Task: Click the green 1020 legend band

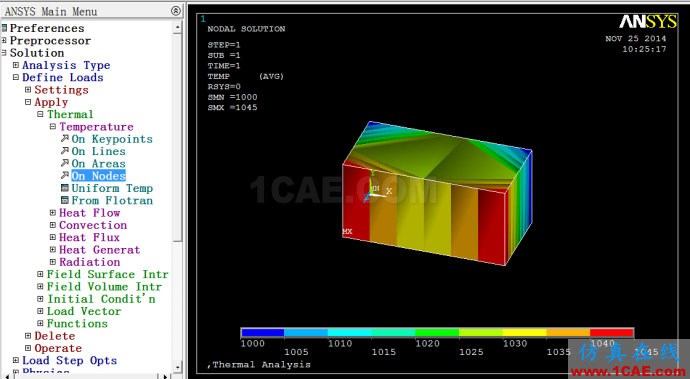Action: point(437,332)
